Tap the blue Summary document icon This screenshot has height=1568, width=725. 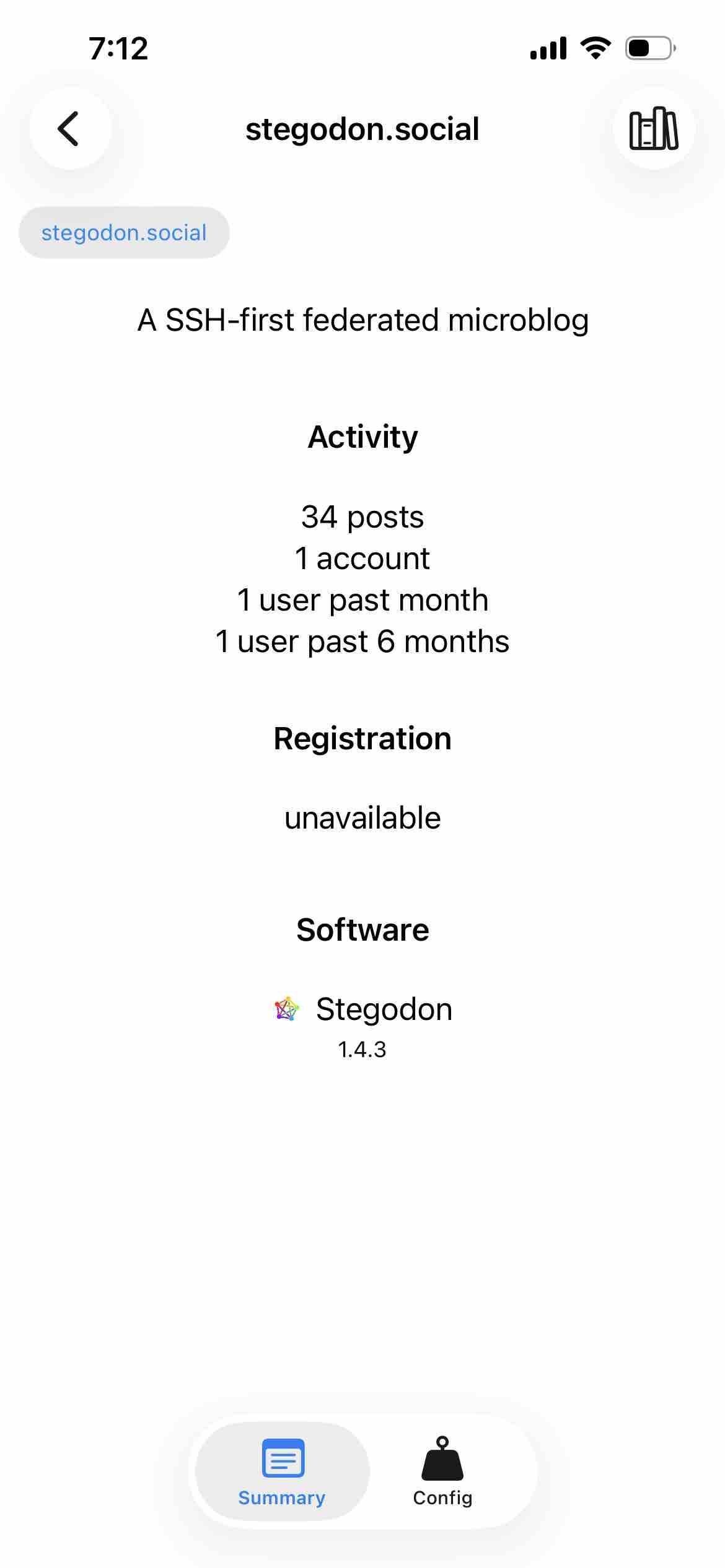283,1458
